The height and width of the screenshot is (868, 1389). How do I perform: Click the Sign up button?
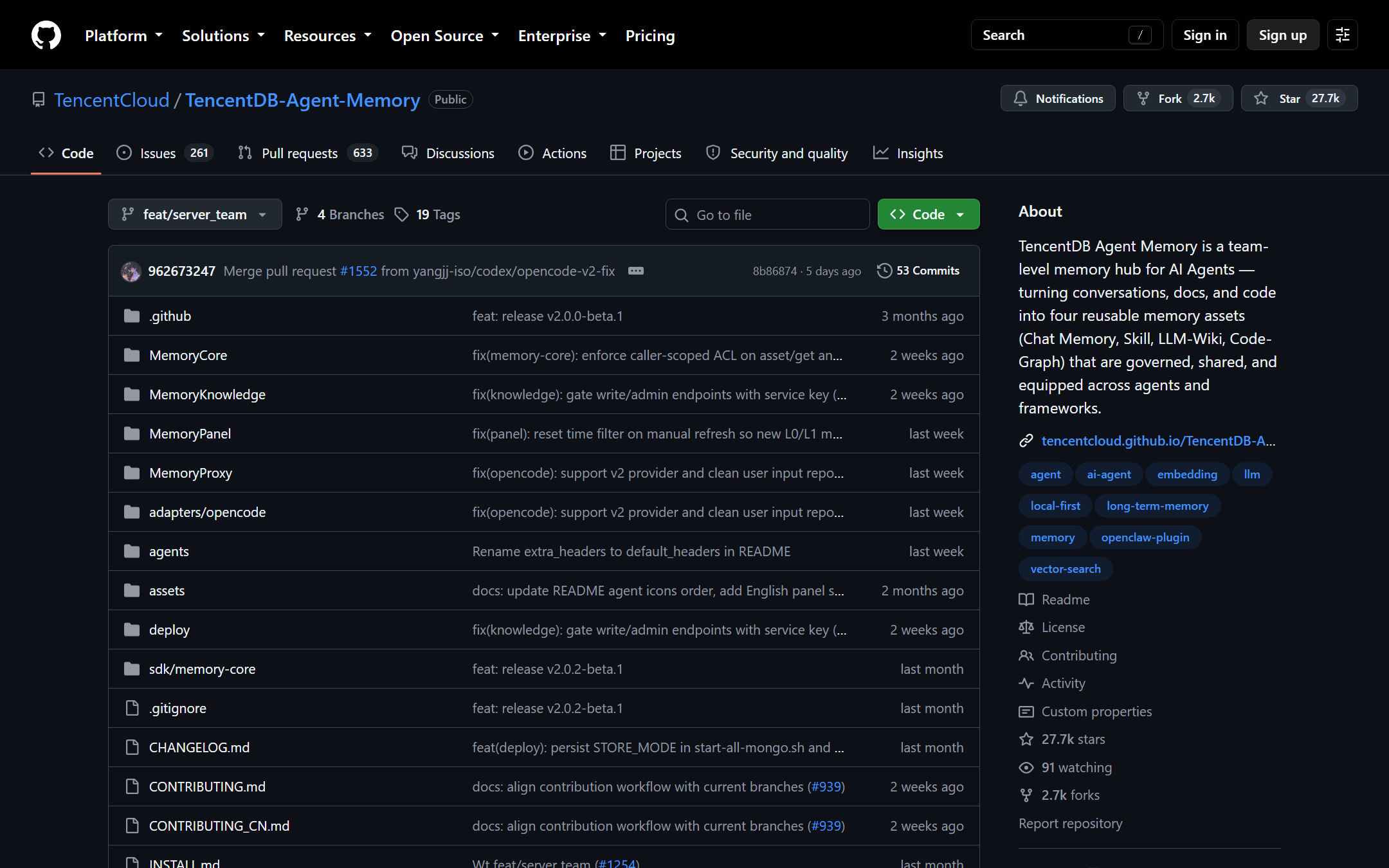click(1283, 35)
